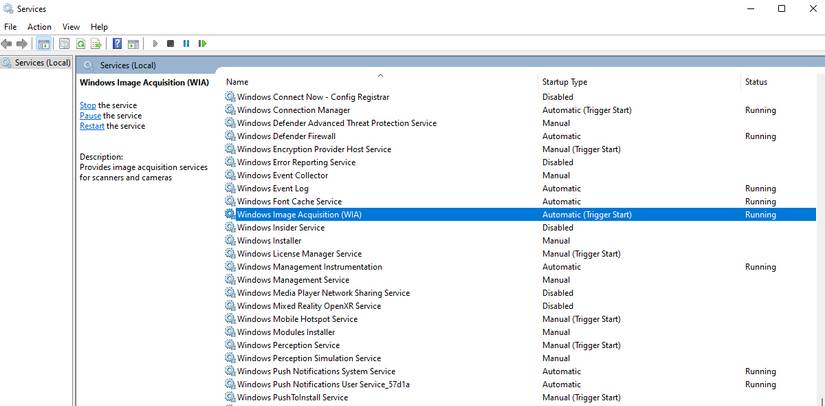Click the Restart the service link
The height and width of the screenshot is (406, 825).
(x=92, y=126)
